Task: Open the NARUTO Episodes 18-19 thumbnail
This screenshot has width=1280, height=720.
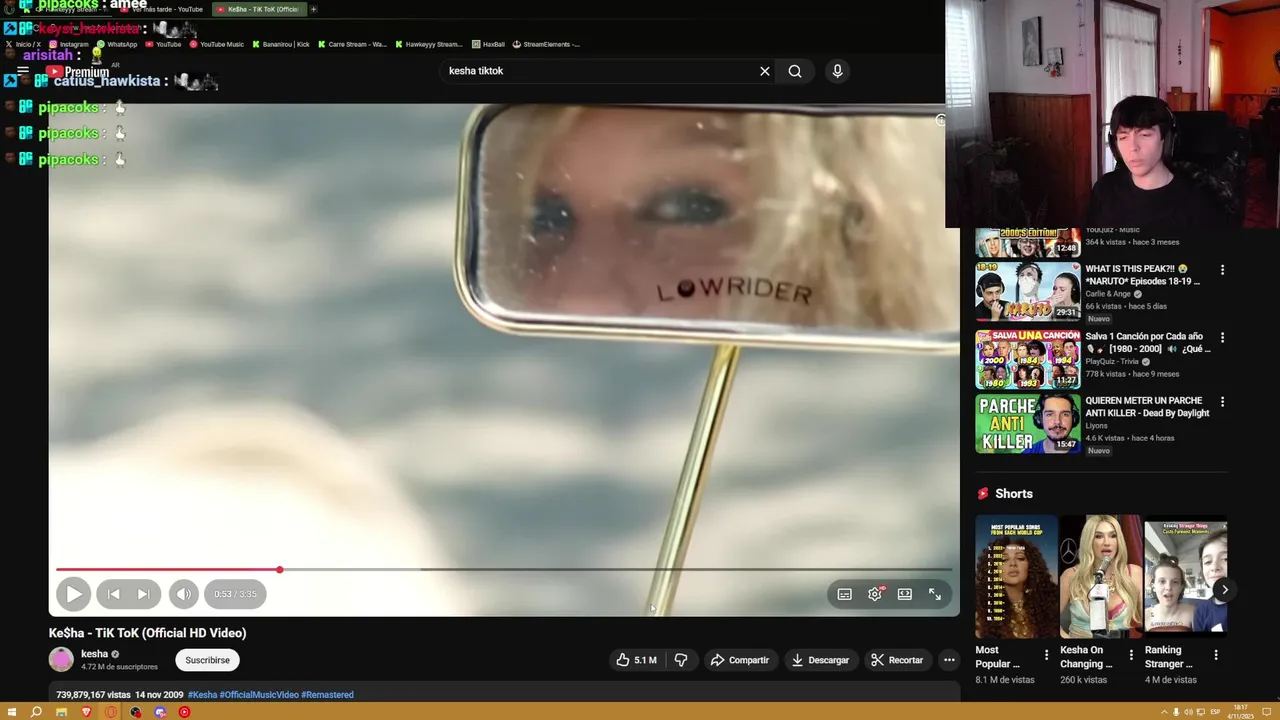Action: point(1028,292)
